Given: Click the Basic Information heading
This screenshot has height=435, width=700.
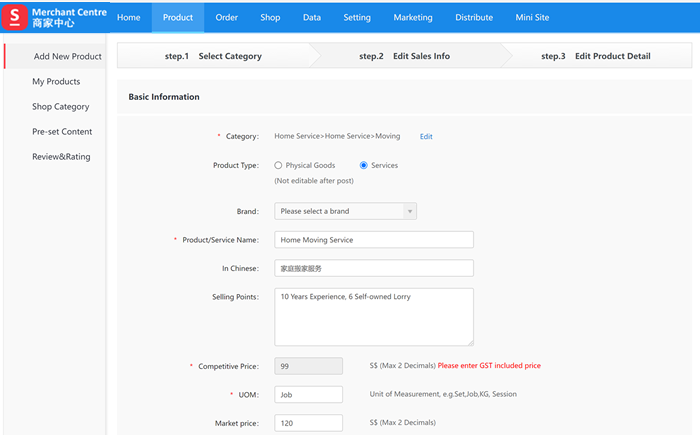Looking at the screenshot, I should 164,97.
